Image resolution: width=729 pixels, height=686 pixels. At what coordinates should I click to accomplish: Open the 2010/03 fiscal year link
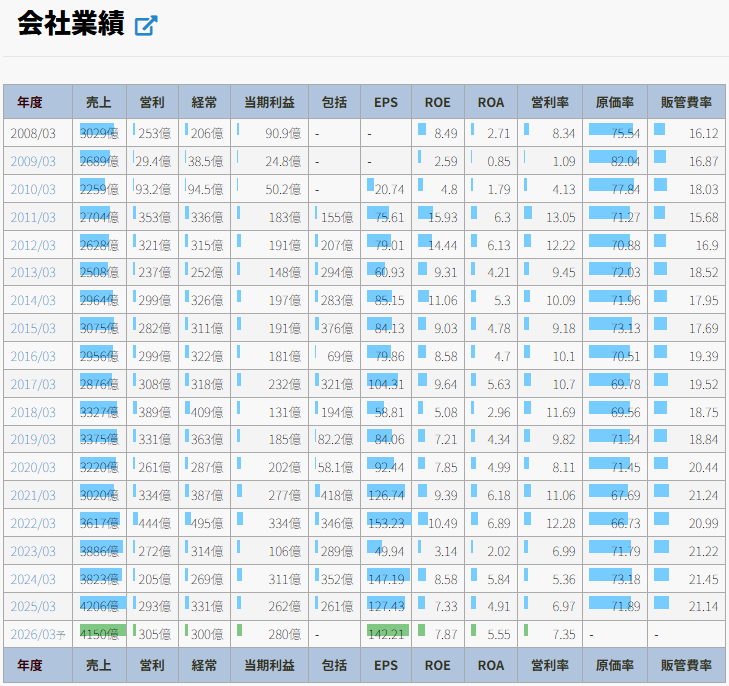tap(33, 189)
